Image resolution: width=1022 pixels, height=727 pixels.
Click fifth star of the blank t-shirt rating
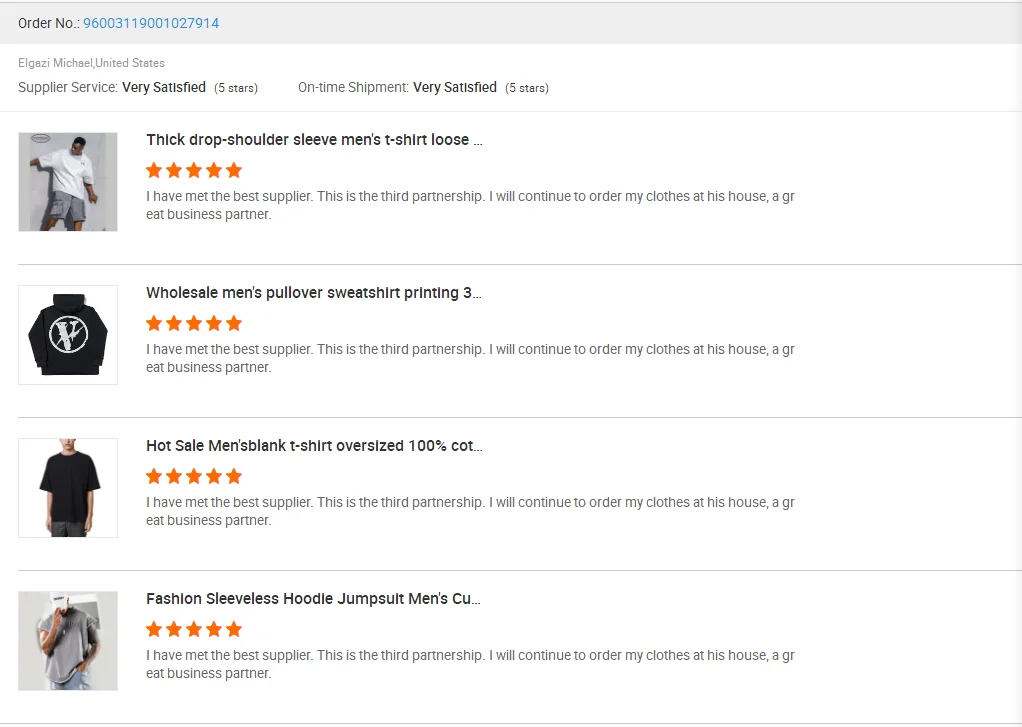(x=234, y=476)
